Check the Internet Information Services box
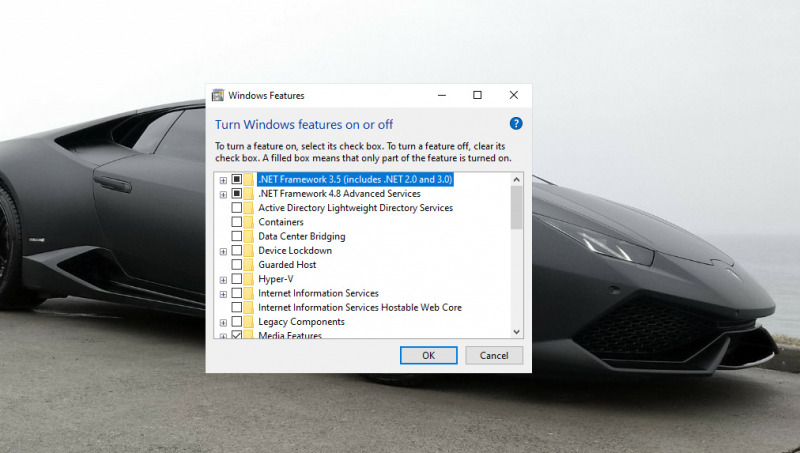This screenshot has height=453, width=800. (236, 293)
